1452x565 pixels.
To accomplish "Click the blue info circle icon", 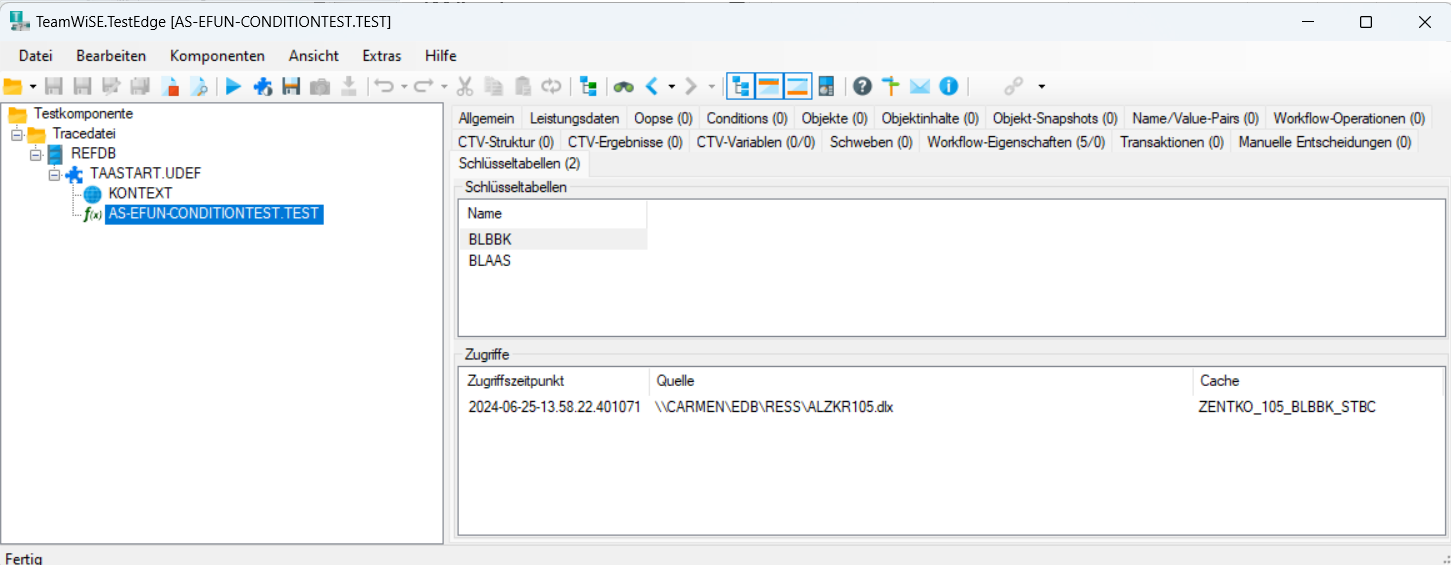I will pos(949,87).
